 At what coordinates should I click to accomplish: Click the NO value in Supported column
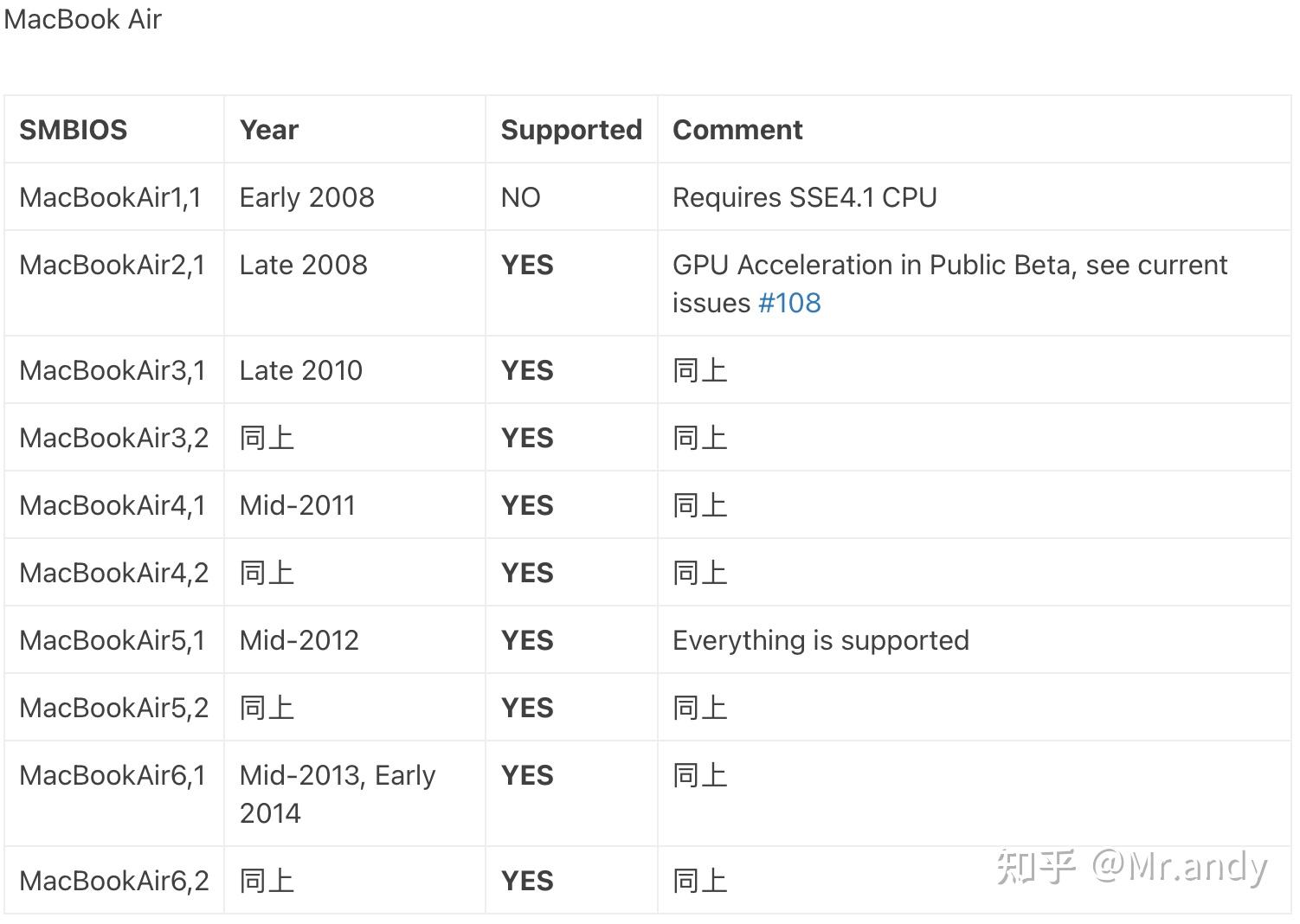click(x=520, y=197)
